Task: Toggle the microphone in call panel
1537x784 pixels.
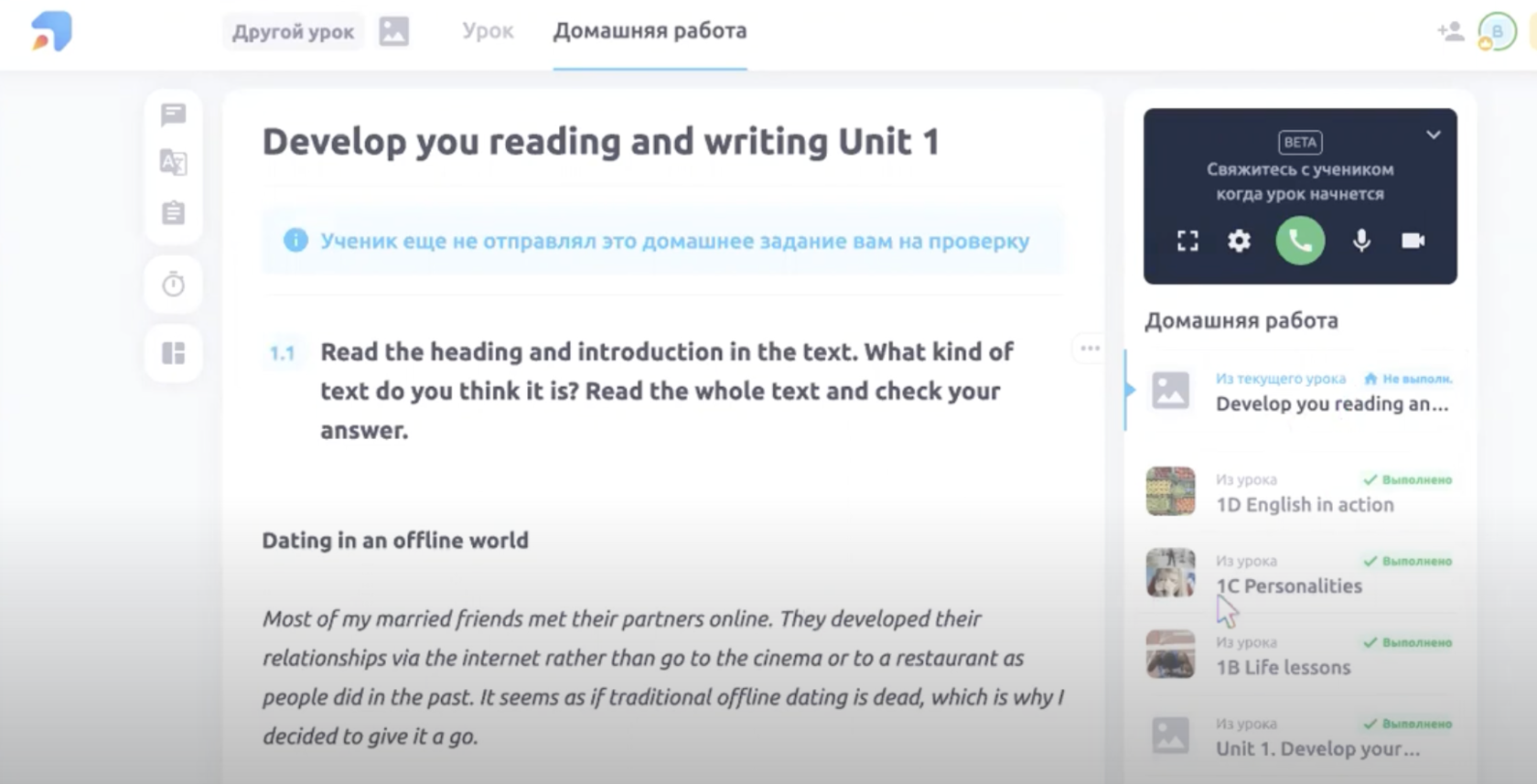Action: click(x=1361, y=241)
